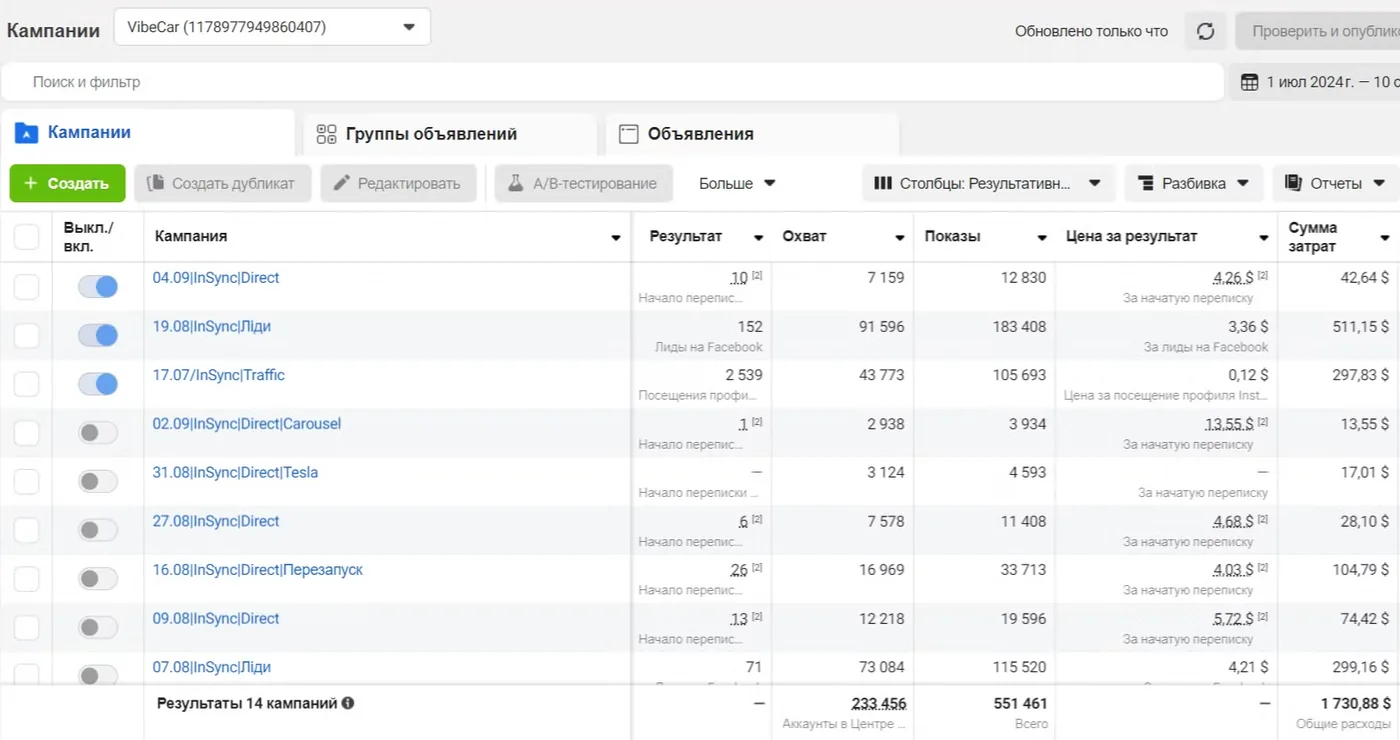
Task: Tick the checkbox for 16.08|InSync|Direct|Перезапуск row
Action: 26,579
